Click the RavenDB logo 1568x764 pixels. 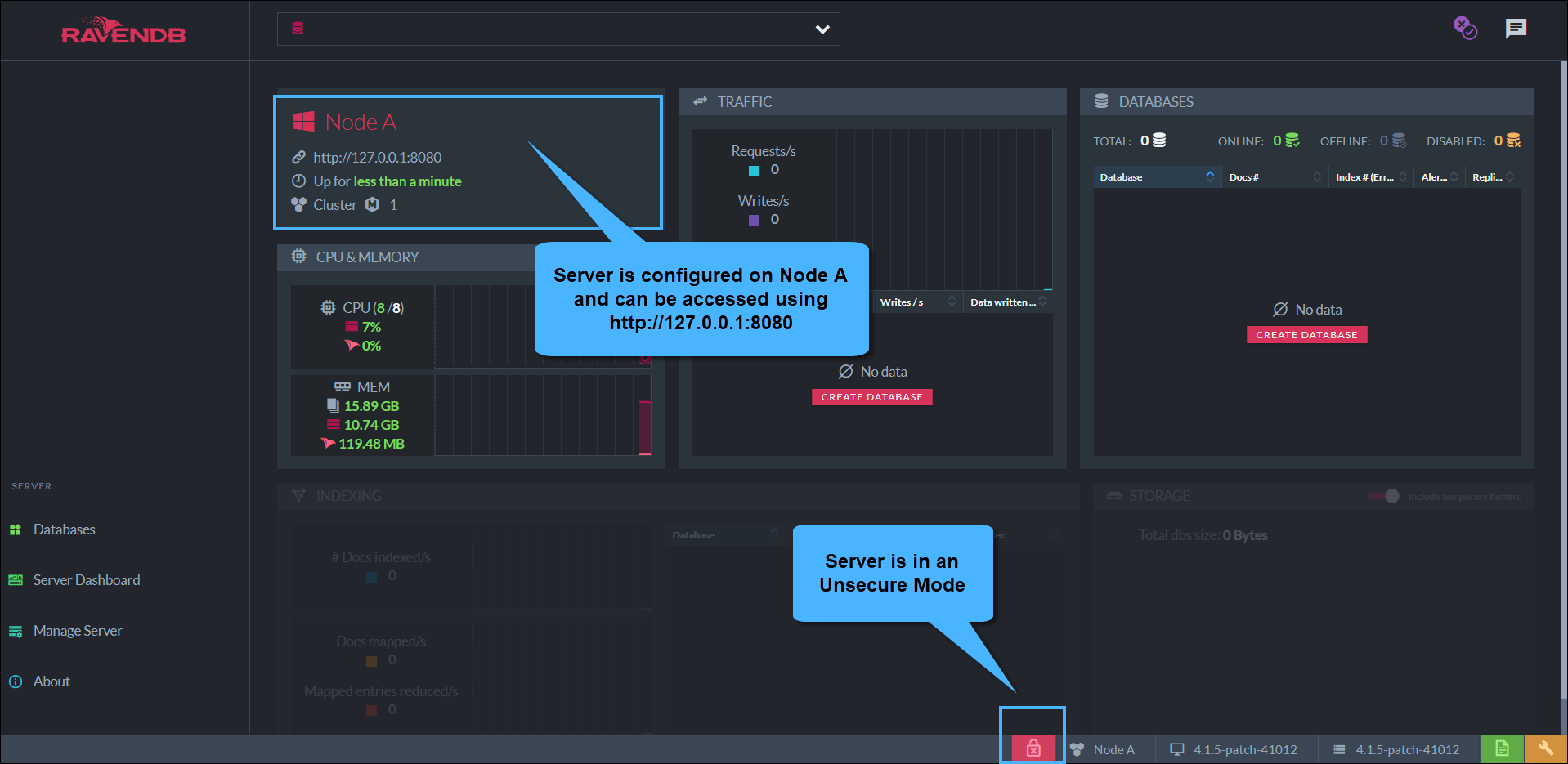[x=123, y=30]
